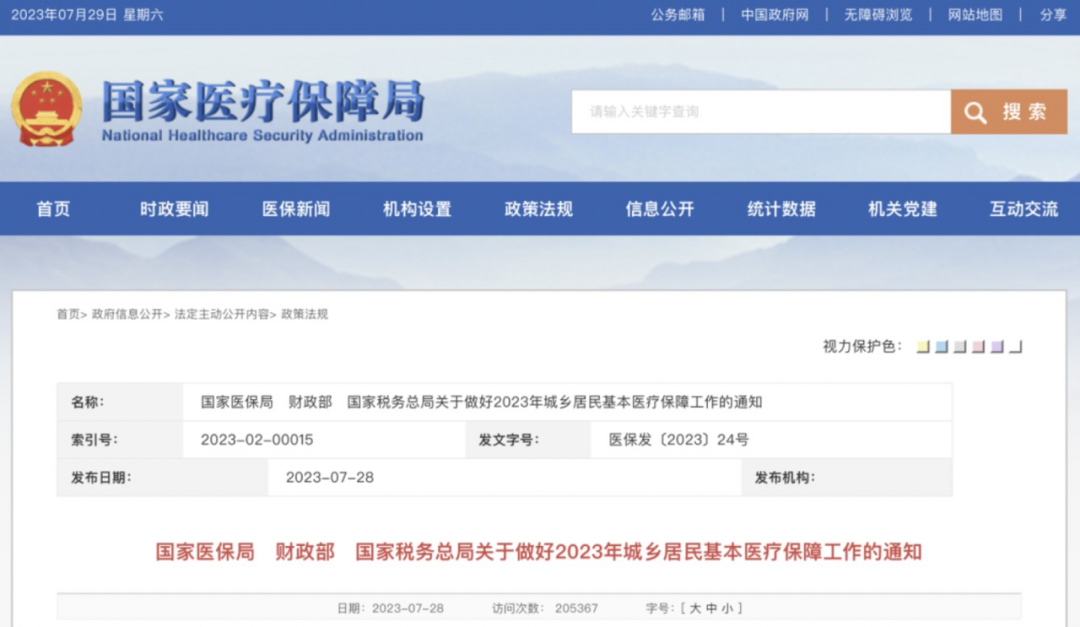Open 统计数据 navigation item
The height and width of the screenshot is (627, 1080).
pos(782,209)
